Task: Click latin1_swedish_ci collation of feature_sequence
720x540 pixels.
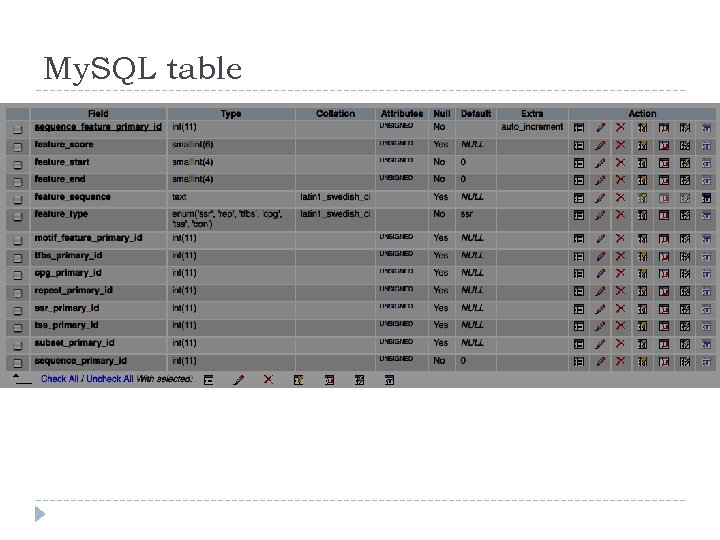Action: coord(335,197)
